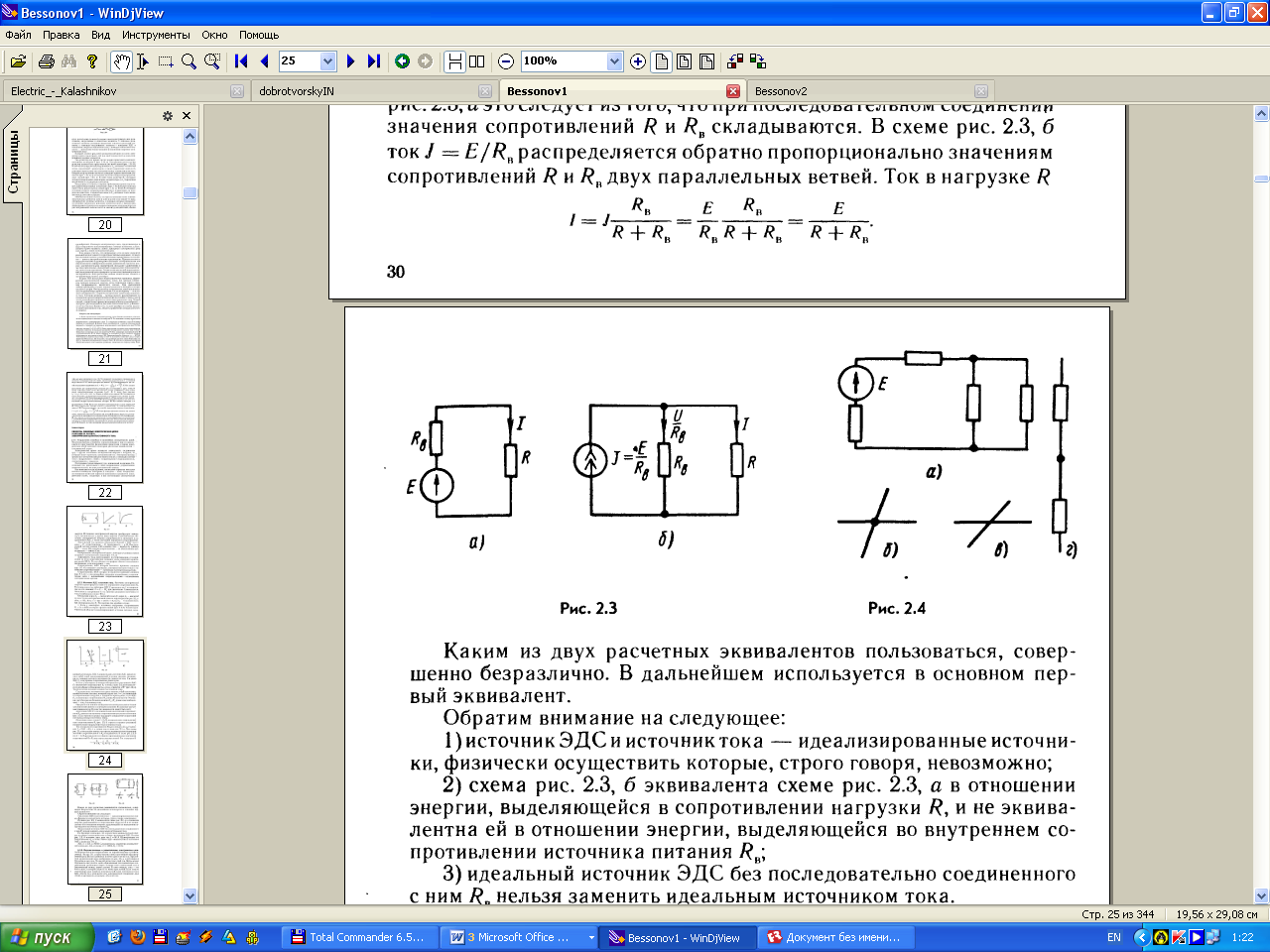The image size is (1270, 952).
Task: Open page 21 thumbnail
Action: point(105,294)
